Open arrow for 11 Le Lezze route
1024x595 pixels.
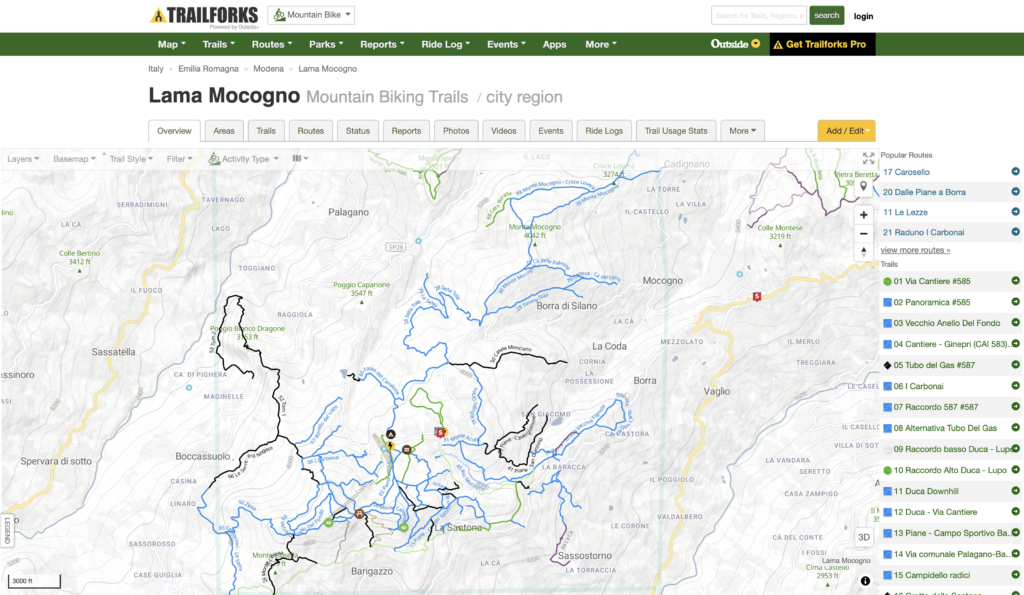1016,212
